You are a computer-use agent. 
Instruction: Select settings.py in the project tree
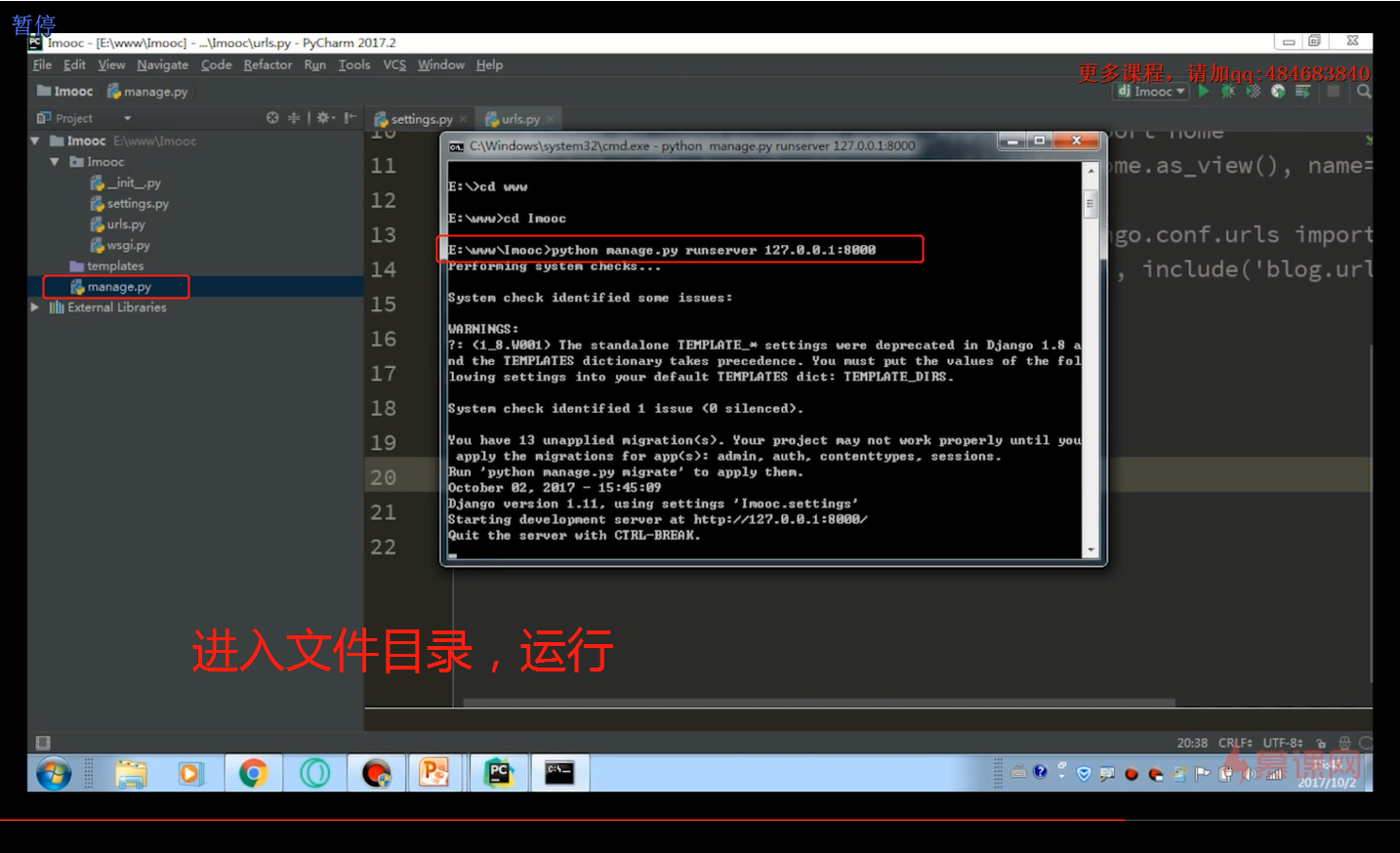coord(129,204)
